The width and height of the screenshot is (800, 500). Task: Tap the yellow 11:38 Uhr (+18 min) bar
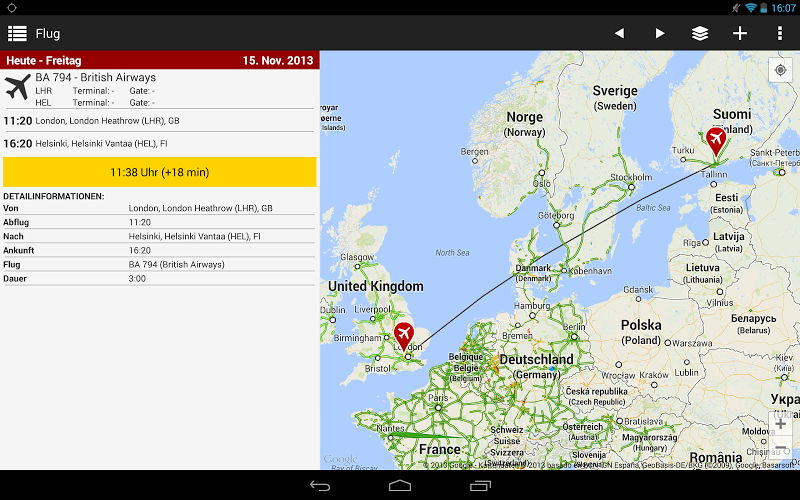[160, 172]
